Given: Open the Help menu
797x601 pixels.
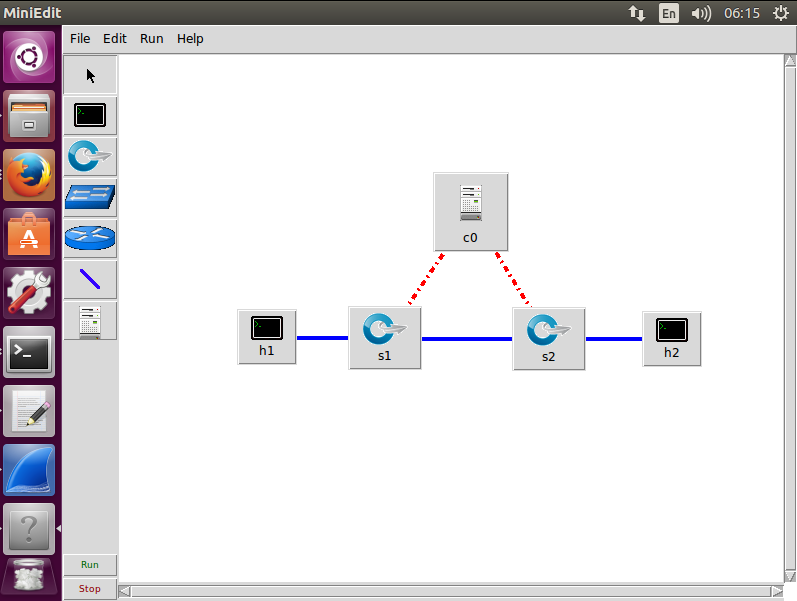Looking at the screenshot, I should point(190,39).
